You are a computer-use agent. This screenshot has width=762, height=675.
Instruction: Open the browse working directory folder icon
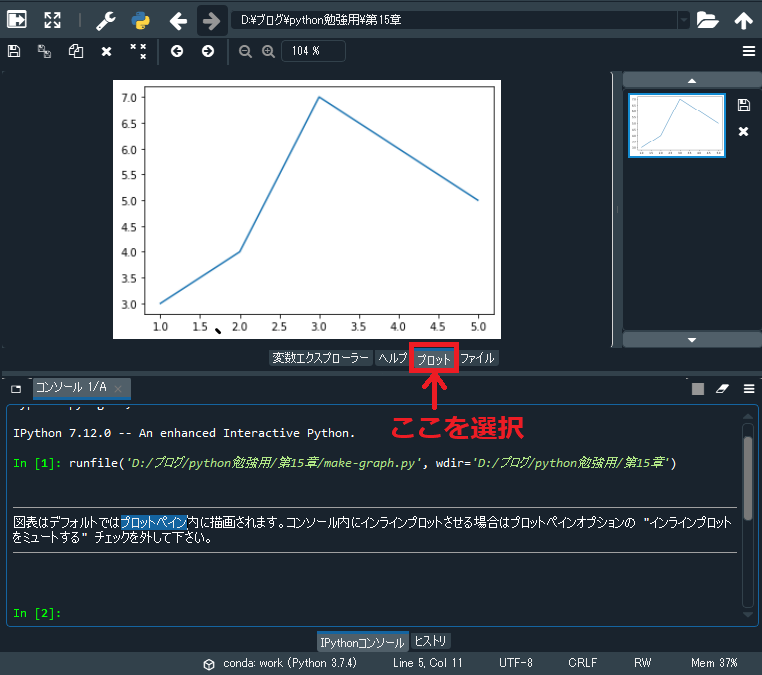pos(707,20)
